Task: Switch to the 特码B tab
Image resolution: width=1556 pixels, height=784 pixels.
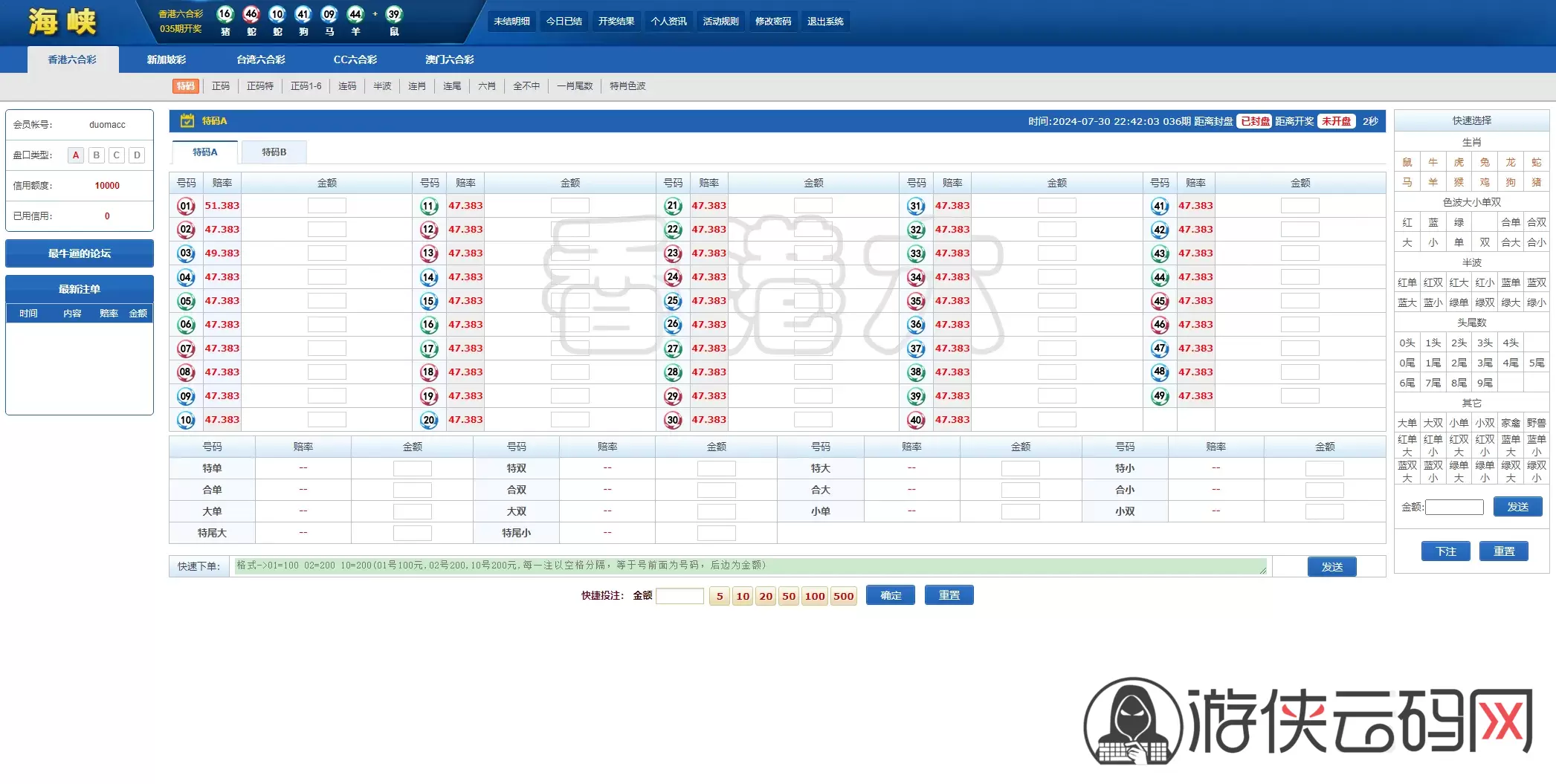Action: [x=274, y=152]
